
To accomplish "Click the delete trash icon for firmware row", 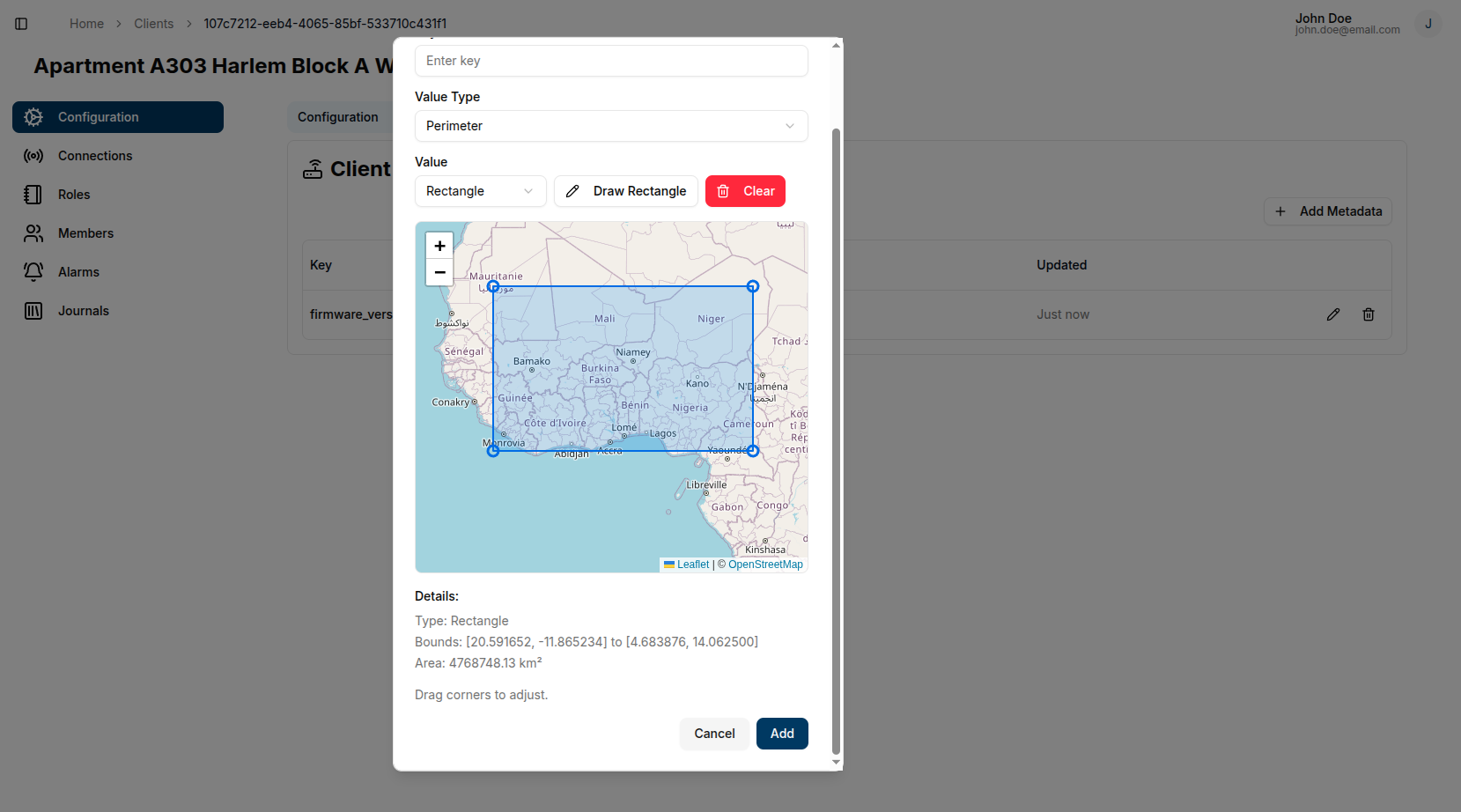I will click(x=1368, y=314).
